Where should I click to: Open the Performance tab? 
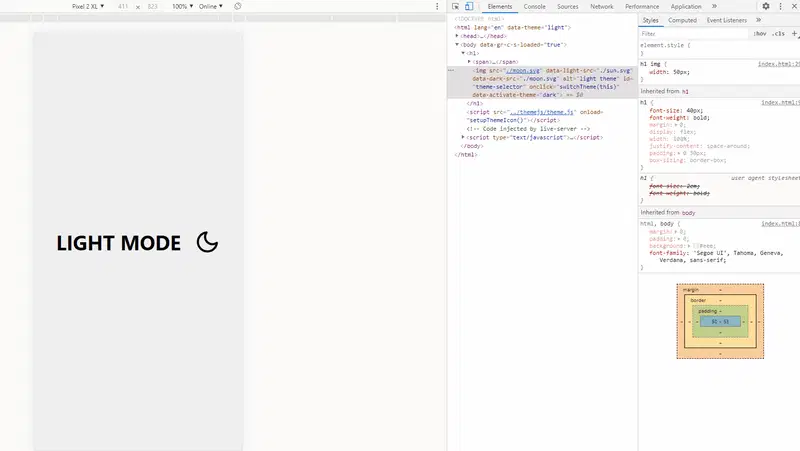[x=642, y=7]
